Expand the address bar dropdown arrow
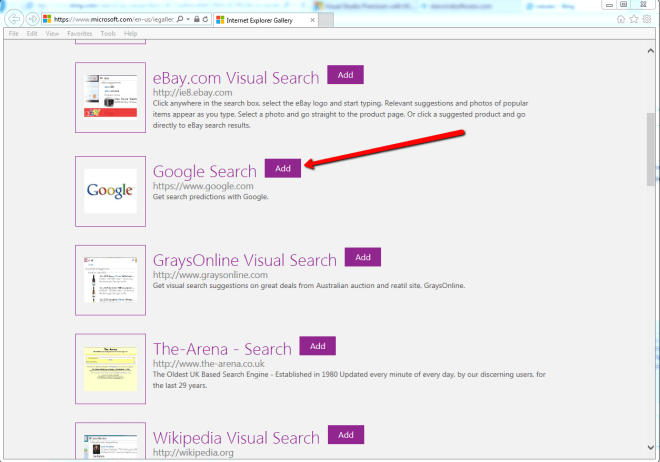Screen dimensions: 660x462 [186, 19]
